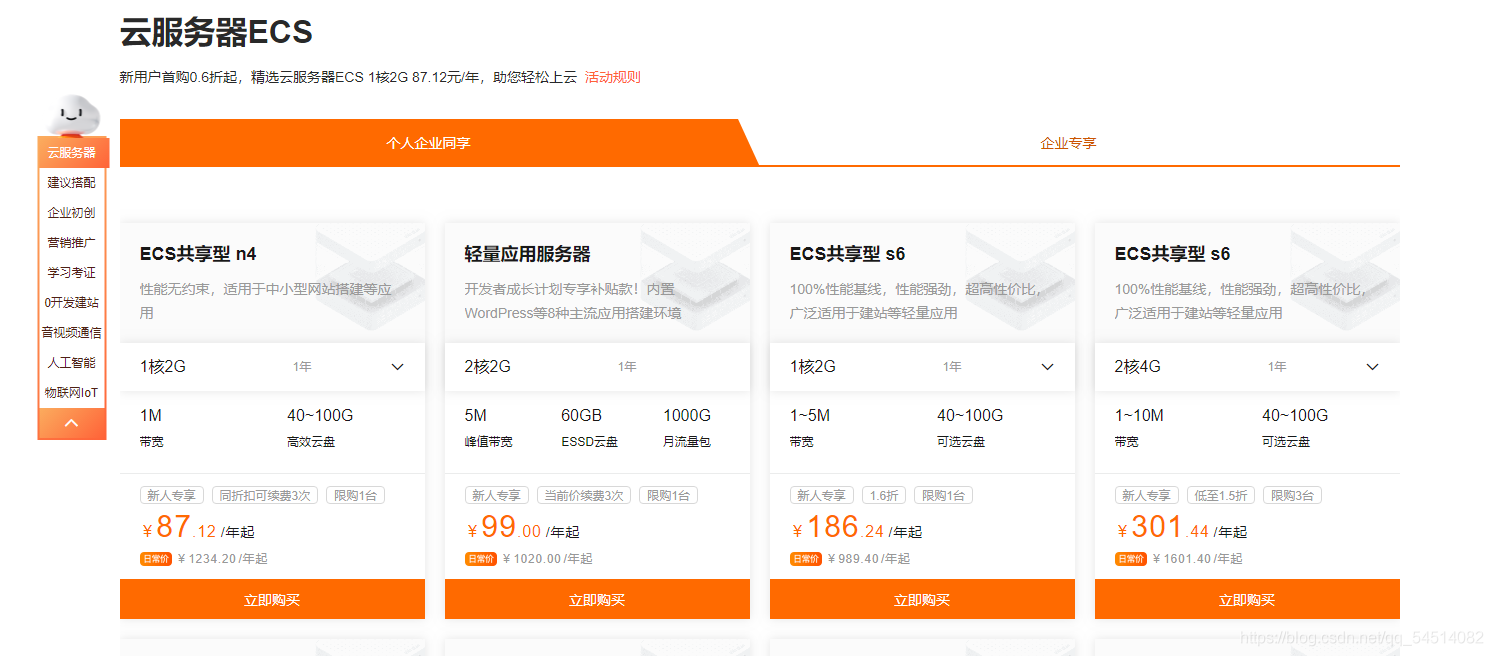The height and width of the screenshot is (656, 1493).
Task: Switch to the 企业专享 tab
Action: tap(1068, 143)
